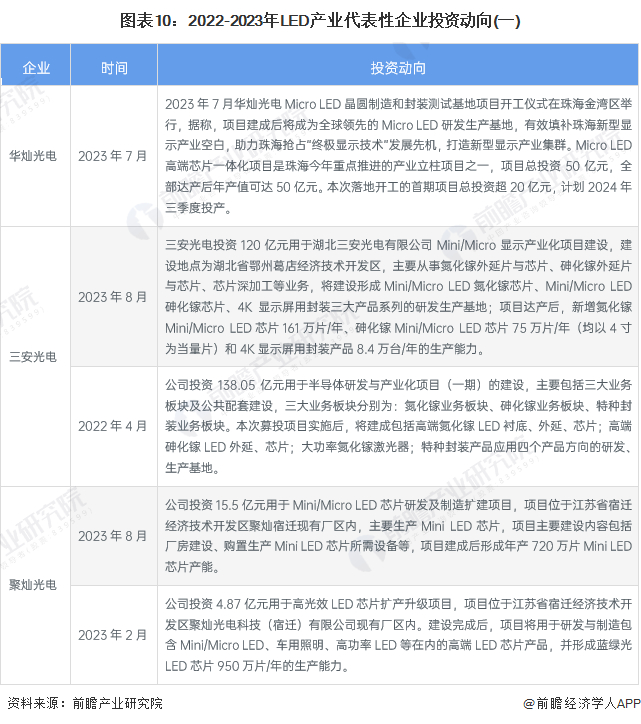Viewport: 641px width, 724px height.
Task: Click the 三安光电 120亿元 investment description
Action: click(398, 297)
